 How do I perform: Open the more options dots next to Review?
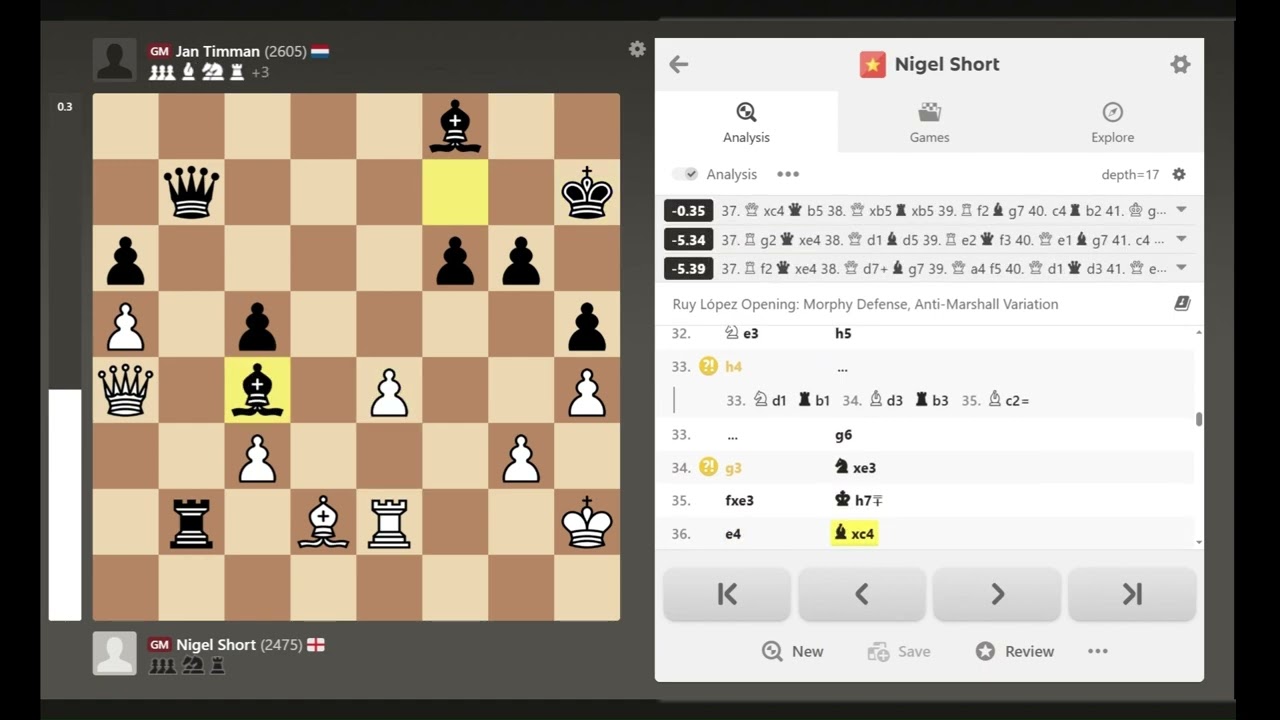pos(1098,651)
